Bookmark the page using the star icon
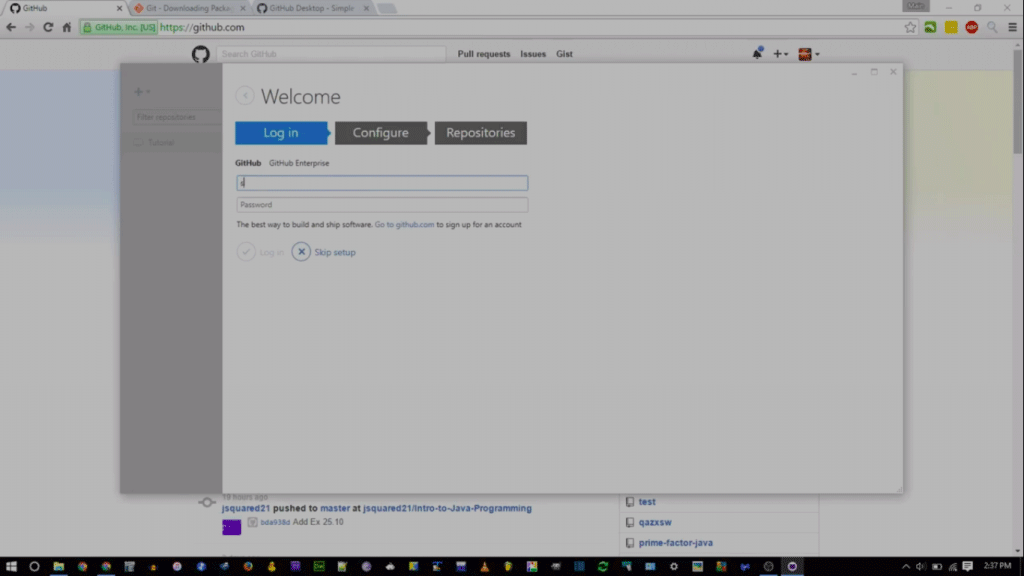Viewport: 1024px width, 576px height. [x=911, y=27]
